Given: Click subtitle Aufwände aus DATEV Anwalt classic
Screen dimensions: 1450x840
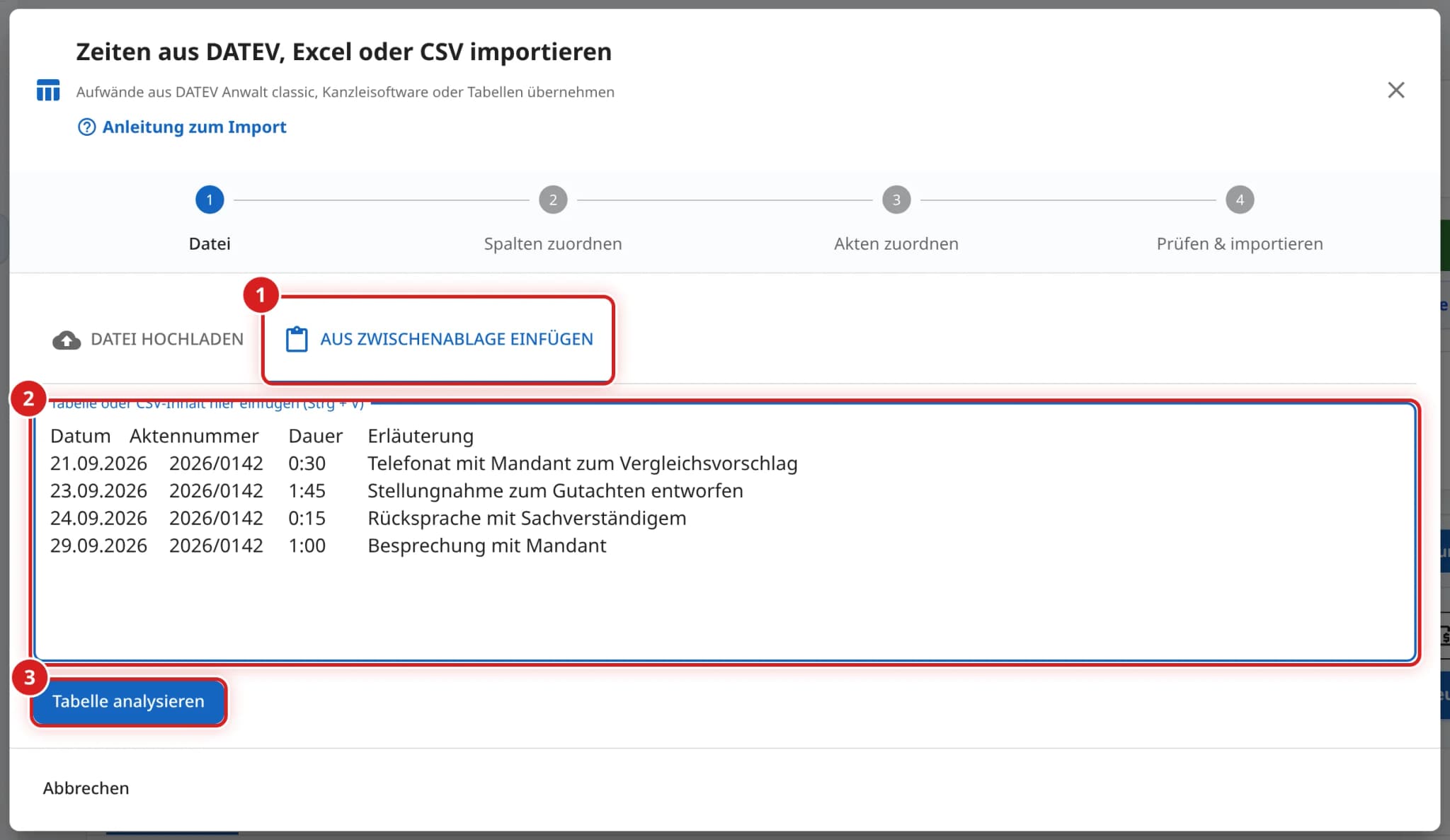Looking at the screenshot, I should pos(345,92).
